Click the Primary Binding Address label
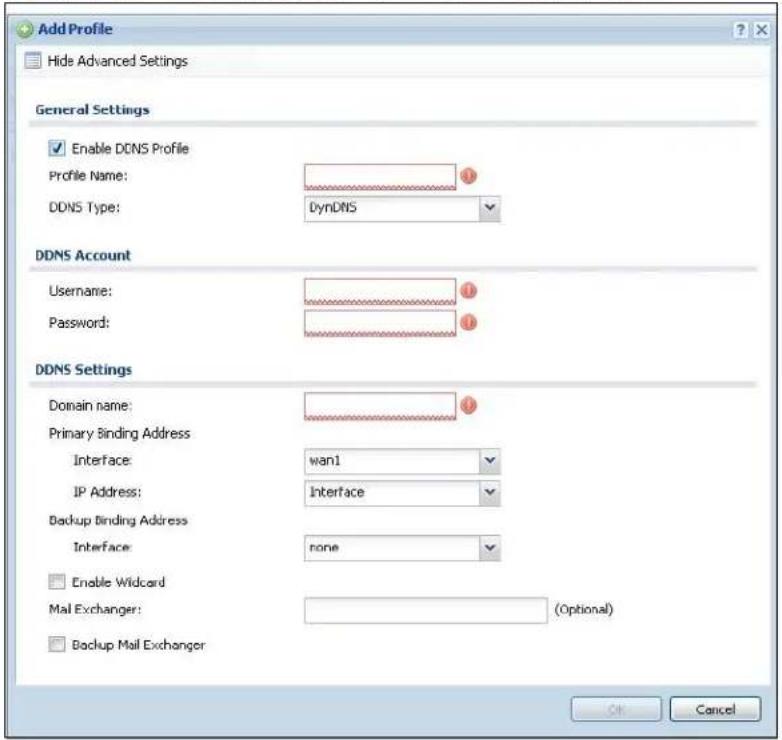Screen dimensions: 782x740 point(119,433)
